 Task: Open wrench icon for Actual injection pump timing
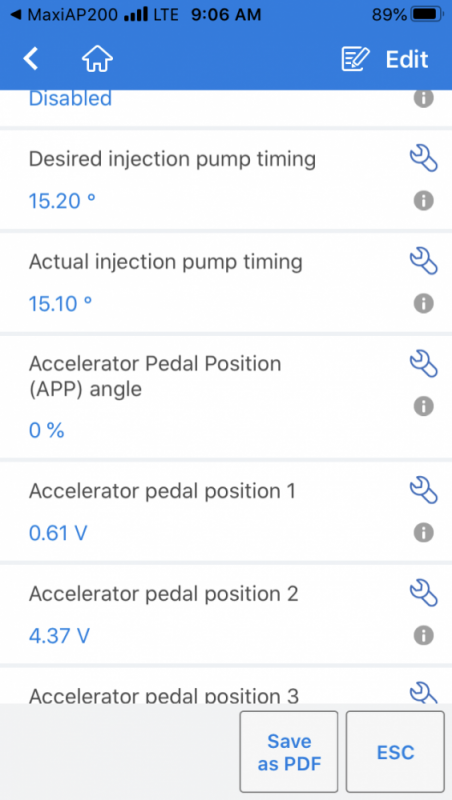(423, 261)
